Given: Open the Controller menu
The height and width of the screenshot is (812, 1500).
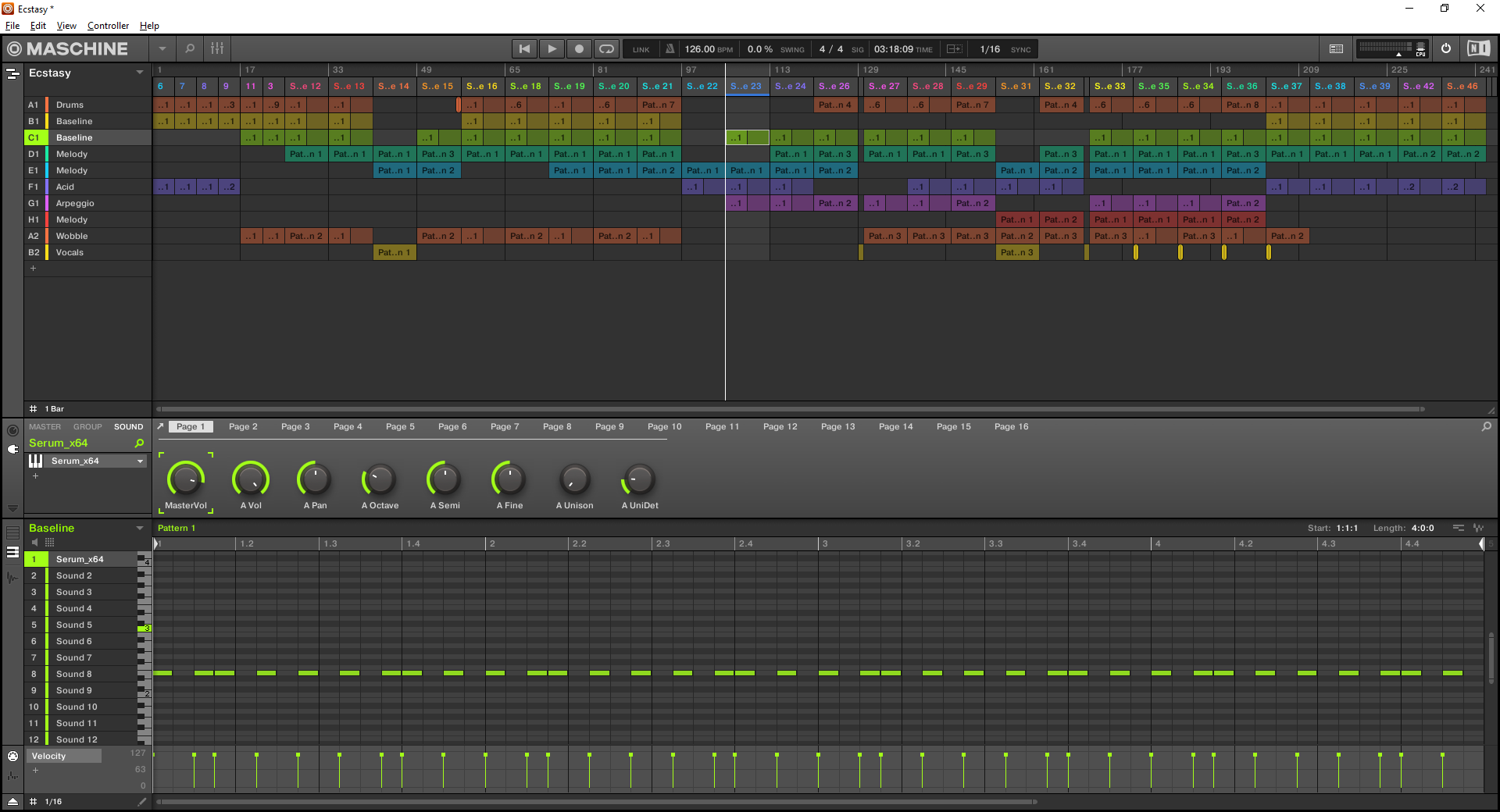Looking at the screenshot, I should coord(108,26).
